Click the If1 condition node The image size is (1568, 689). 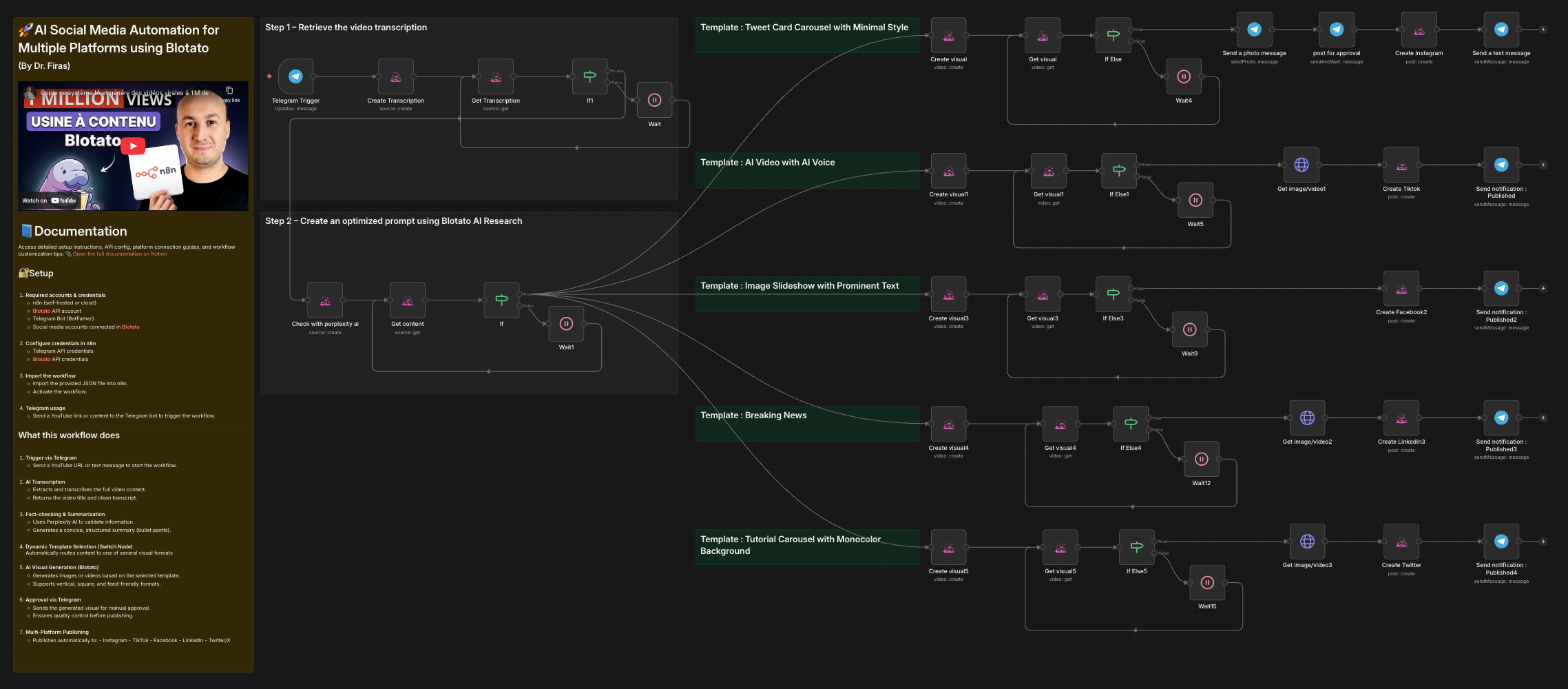pos(589,77)
